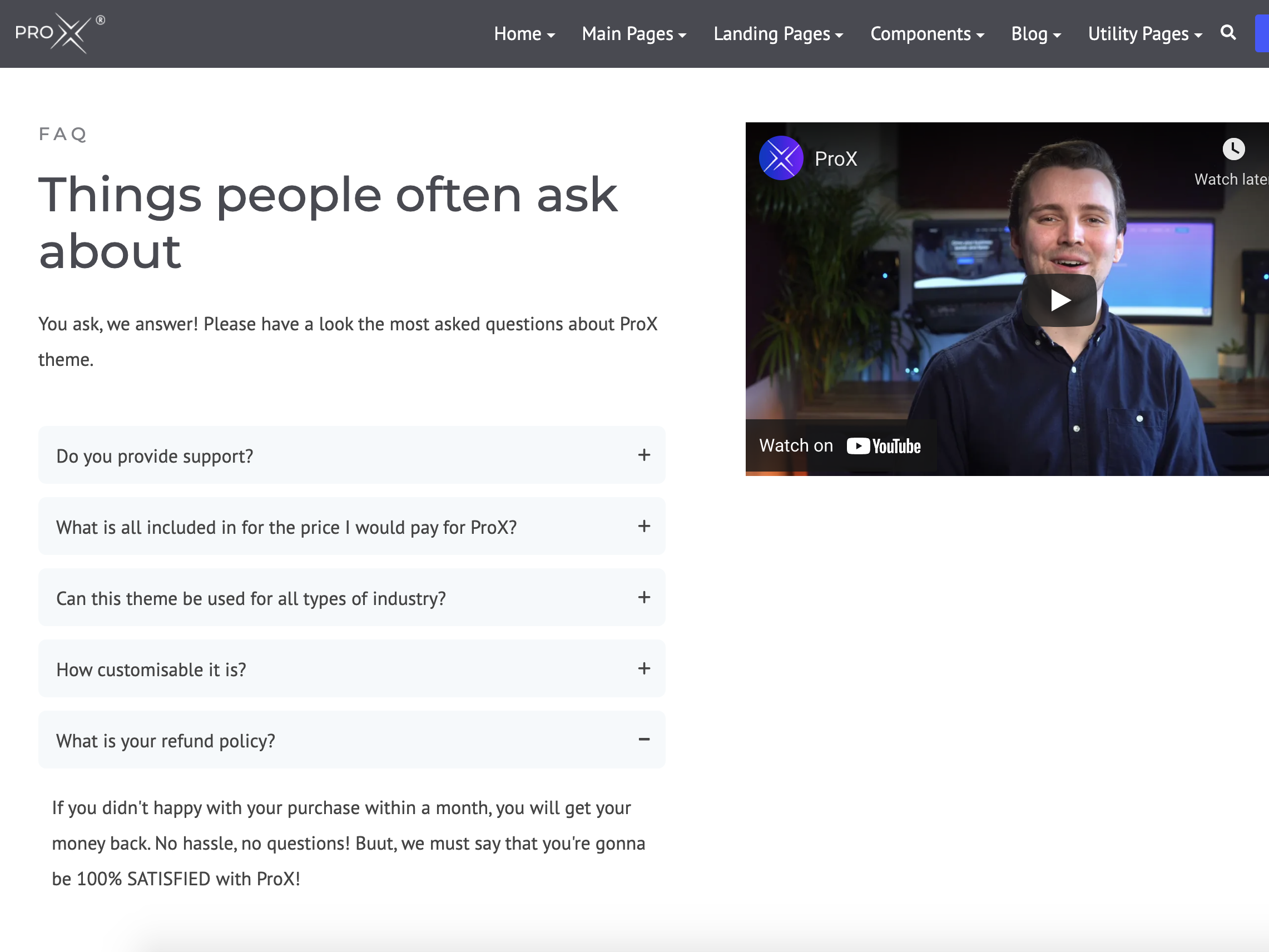The image size is (1269, 952).
Task: Open the Home dropdown menu
Action: 524,34
